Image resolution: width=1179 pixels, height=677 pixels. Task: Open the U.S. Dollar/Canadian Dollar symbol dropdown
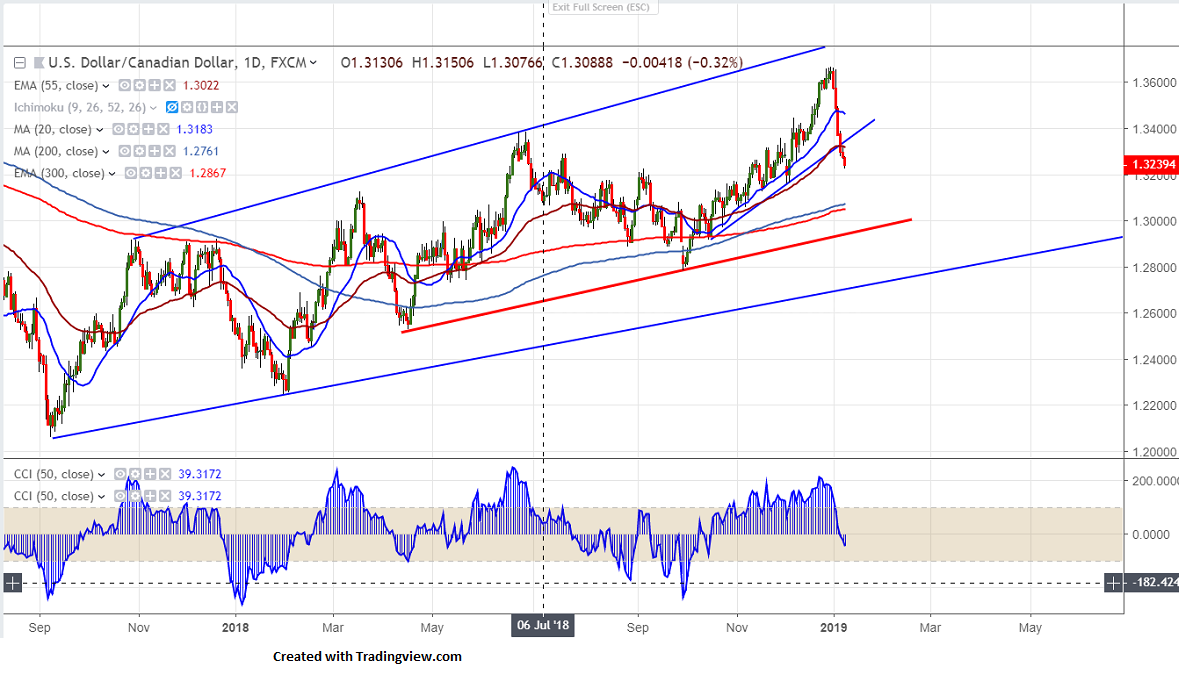314,62
